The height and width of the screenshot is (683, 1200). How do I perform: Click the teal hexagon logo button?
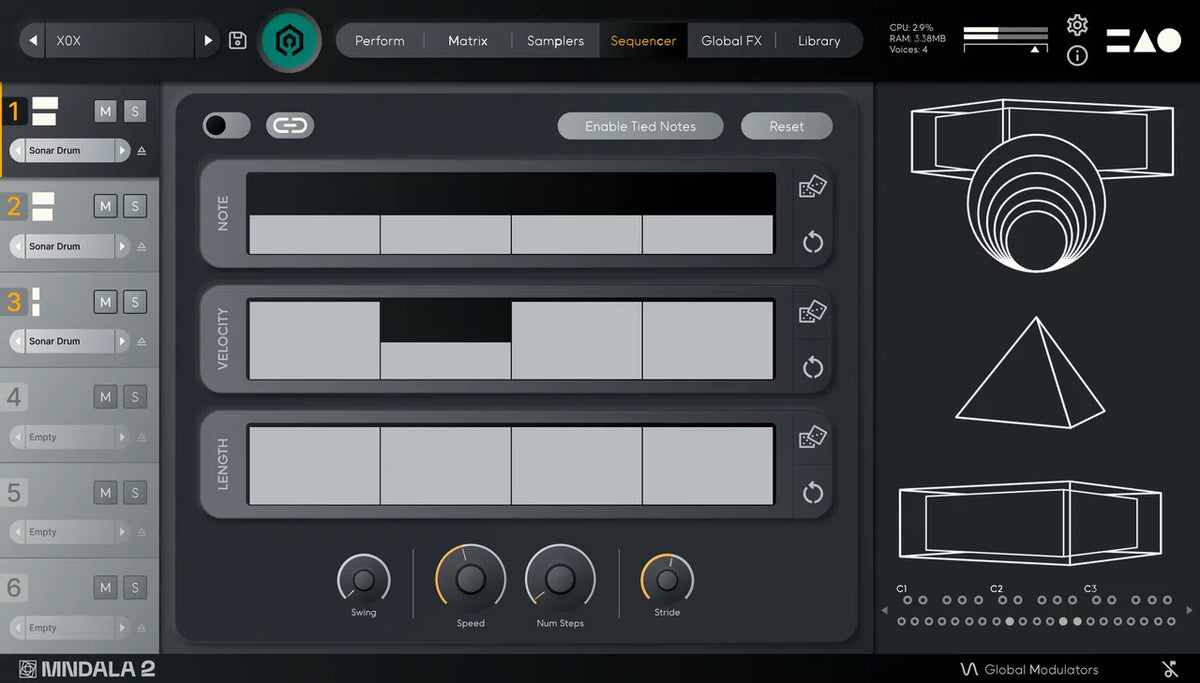[x=291, y=41]
